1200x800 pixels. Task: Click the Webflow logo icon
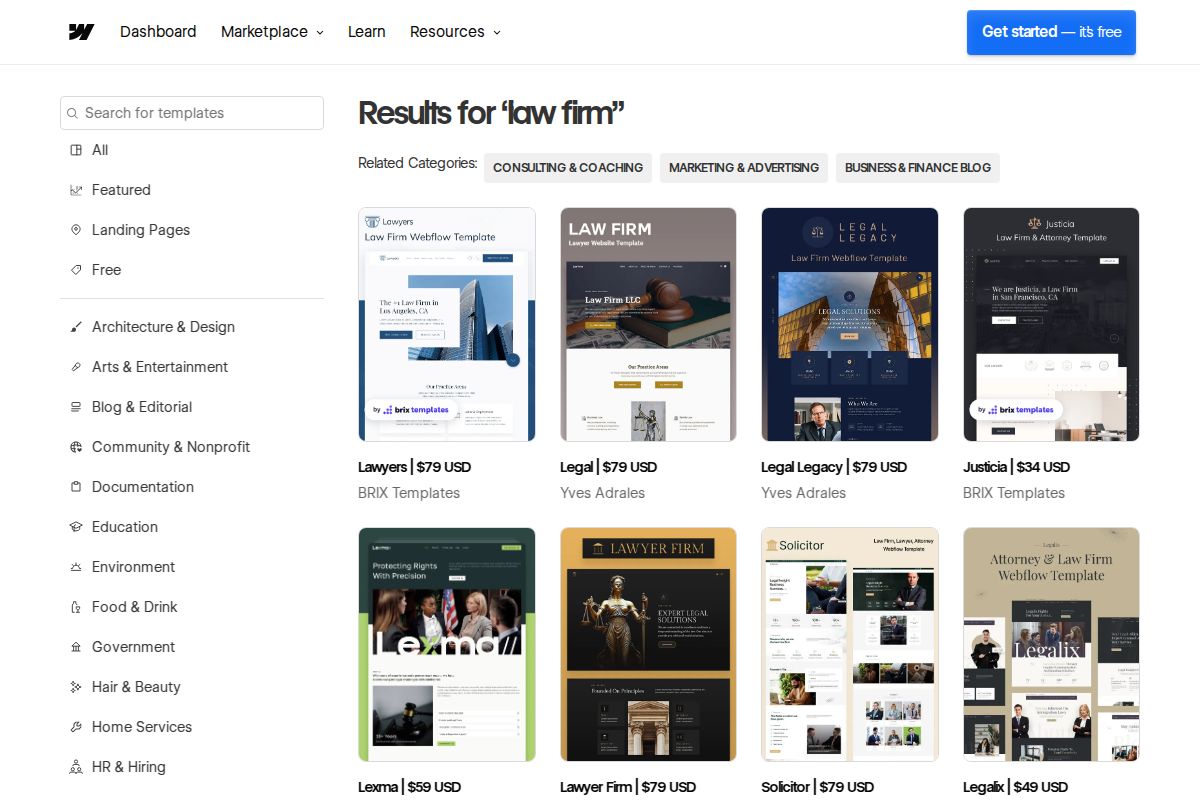tap(81, 32)
